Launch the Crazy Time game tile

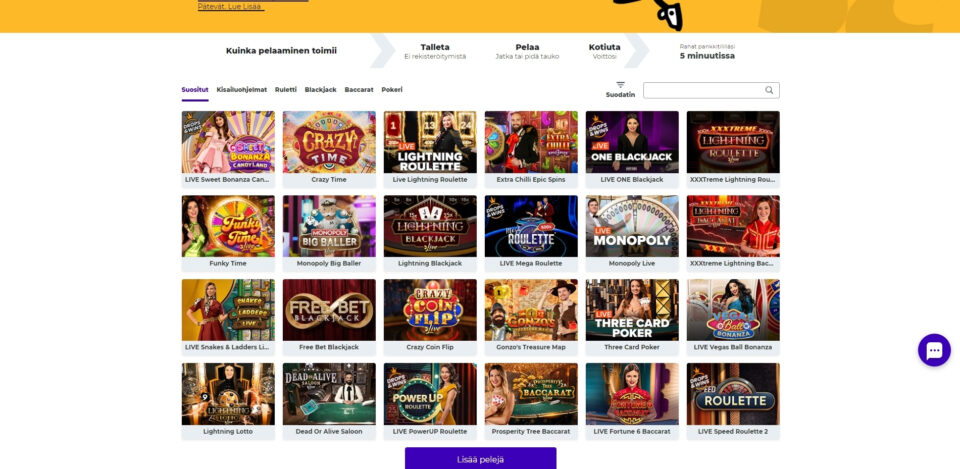[x=329, y=142]
